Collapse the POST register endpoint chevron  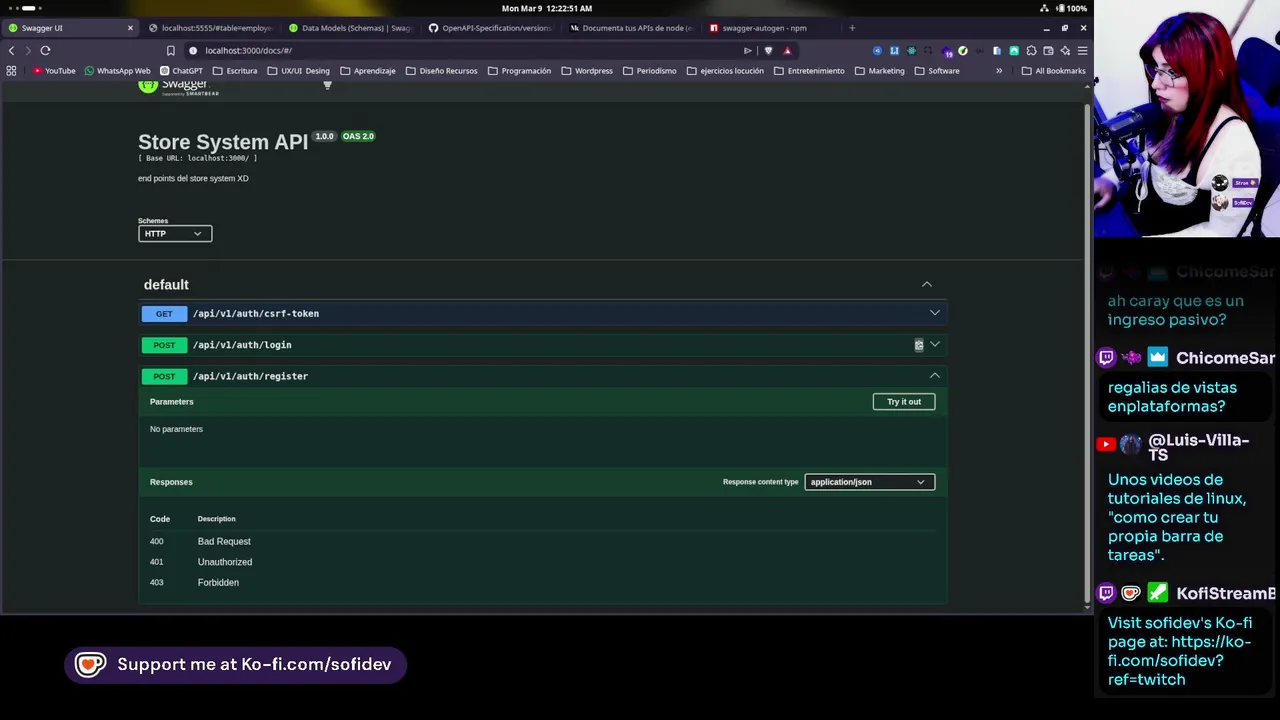tap(935, 376)
